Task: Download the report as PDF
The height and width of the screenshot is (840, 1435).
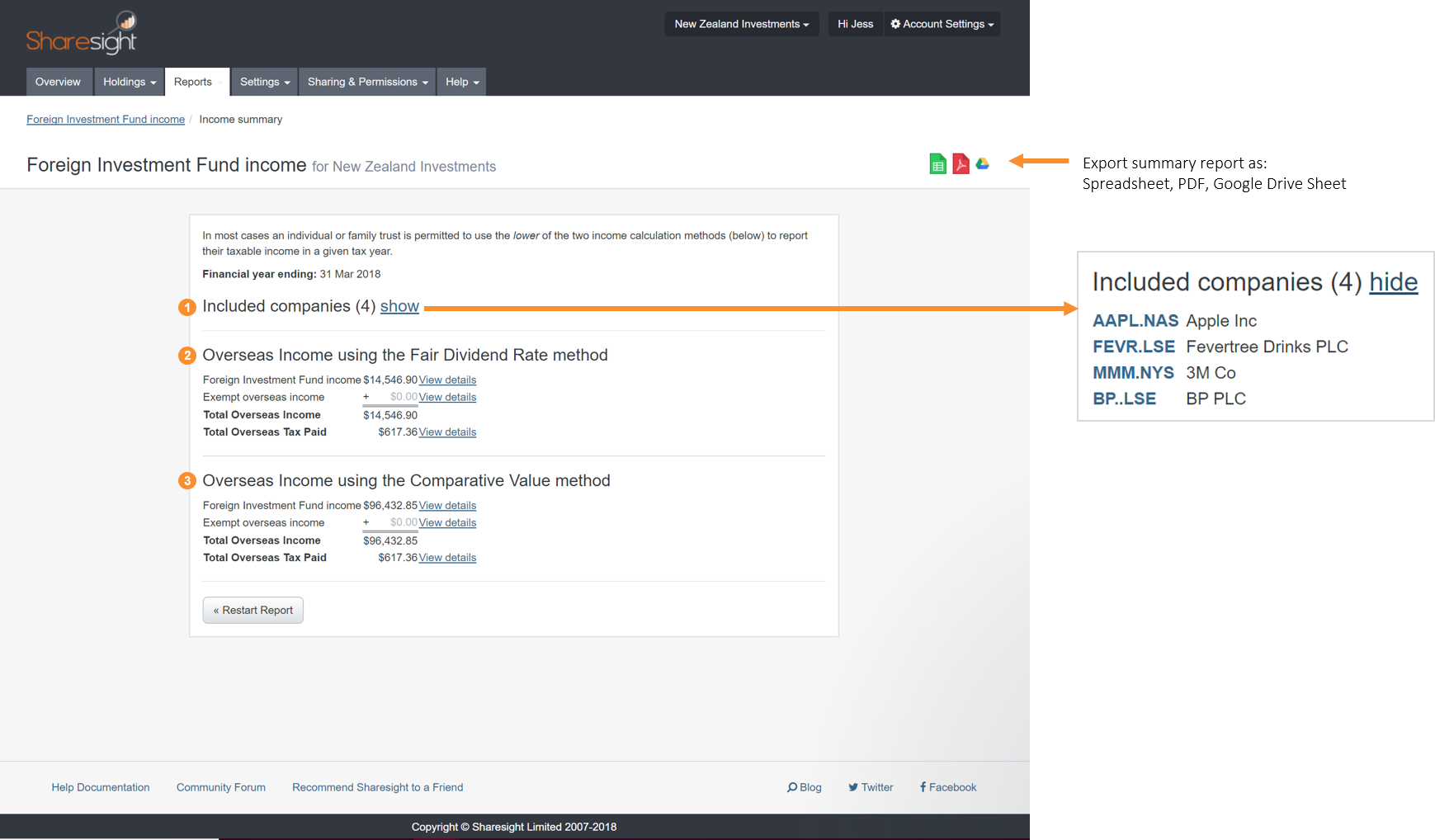Action: [961, 163]
